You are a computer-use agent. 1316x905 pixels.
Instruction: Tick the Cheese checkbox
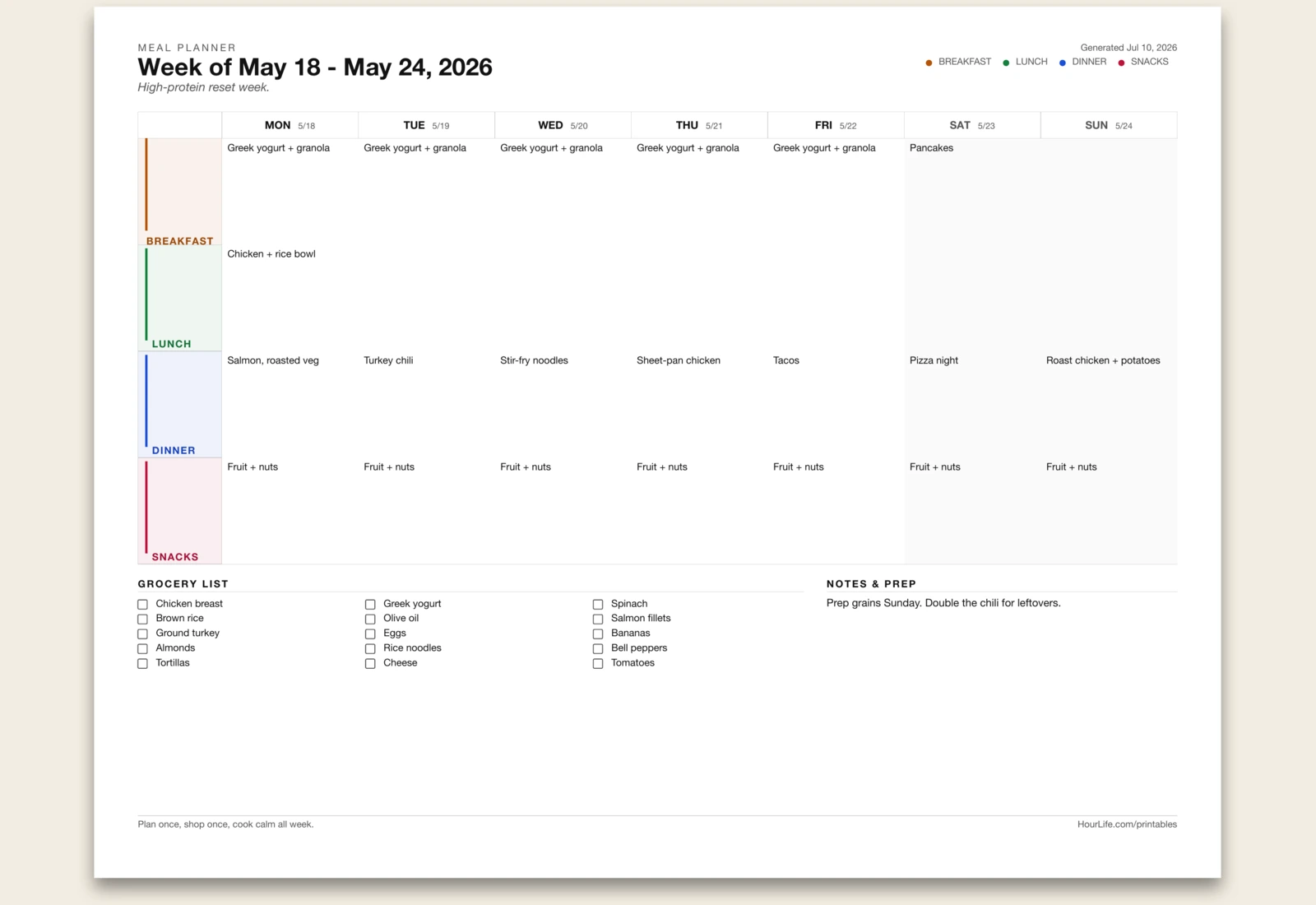coord(370,663)
